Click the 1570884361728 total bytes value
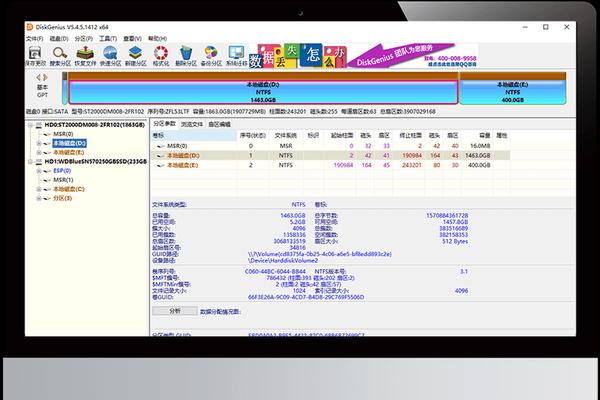Viewport: 600px width, 400px height. click(x=447, y=216)
